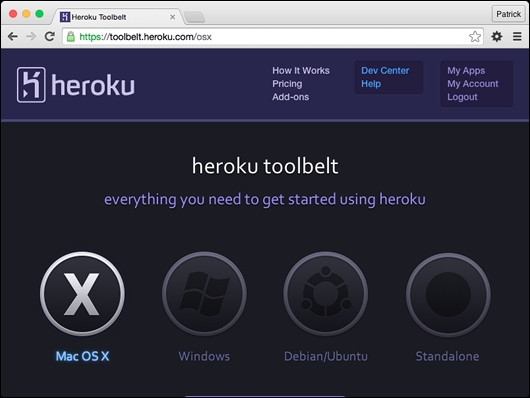Open a new browser tab
Screen dimensions: 530x398
coord(195,17)
